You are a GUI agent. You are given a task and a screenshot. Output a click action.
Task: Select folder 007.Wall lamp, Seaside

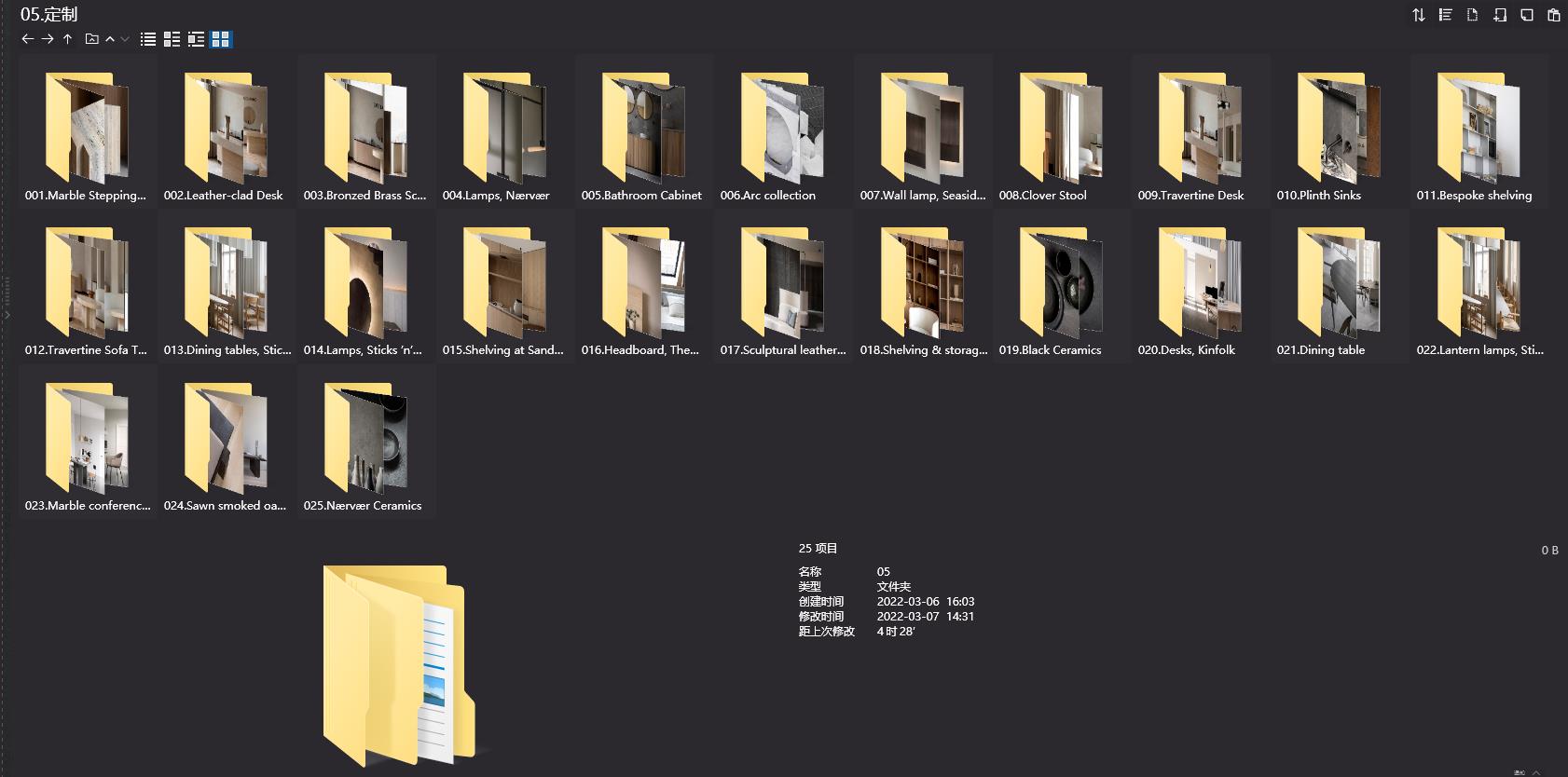pyautogui.click(x=923, y=130)
